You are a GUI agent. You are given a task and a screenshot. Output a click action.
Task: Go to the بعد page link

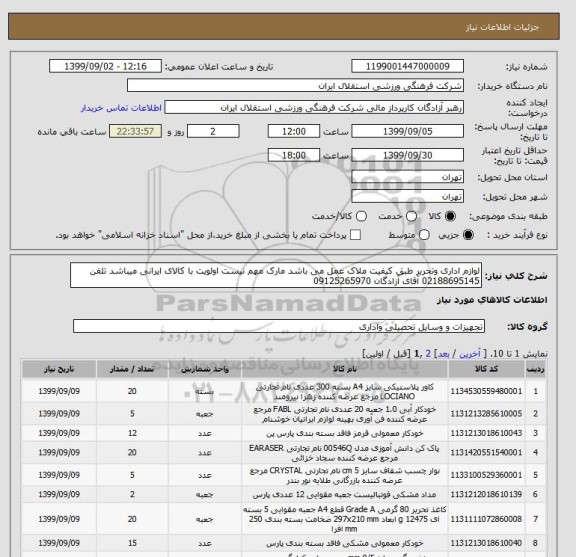tap(443, 354)
